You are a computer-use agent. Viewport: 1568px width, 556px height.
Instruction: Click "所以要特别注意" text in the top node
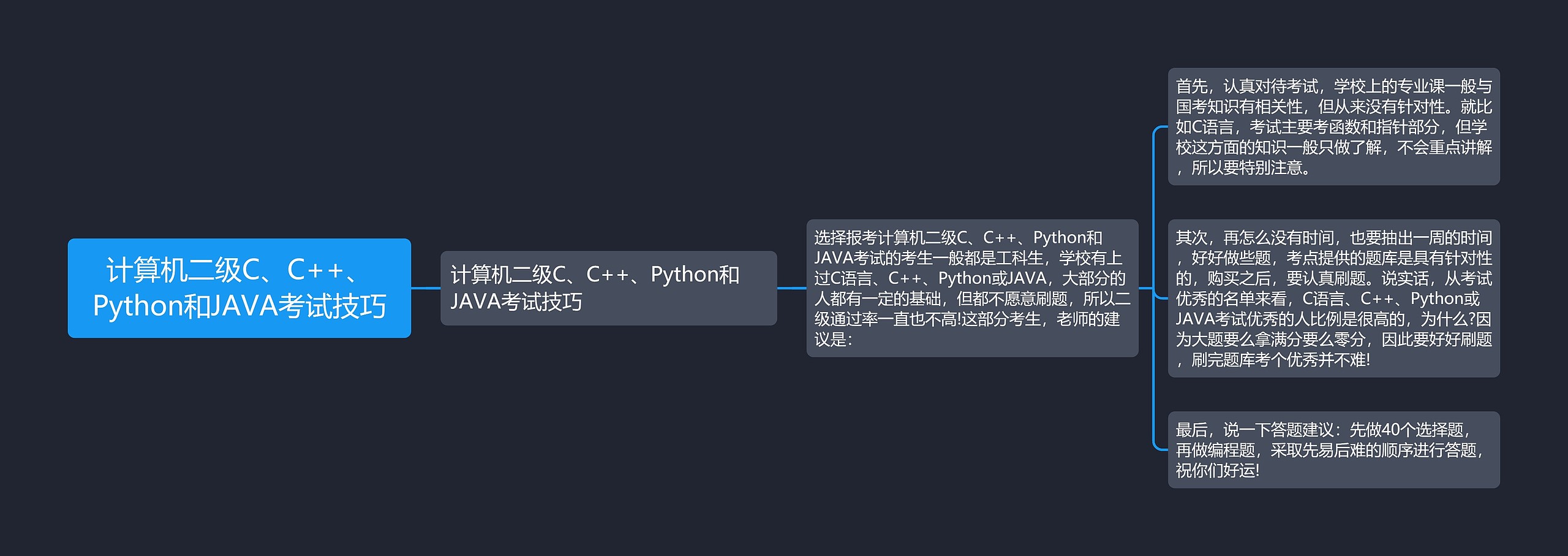[1249, 167]
